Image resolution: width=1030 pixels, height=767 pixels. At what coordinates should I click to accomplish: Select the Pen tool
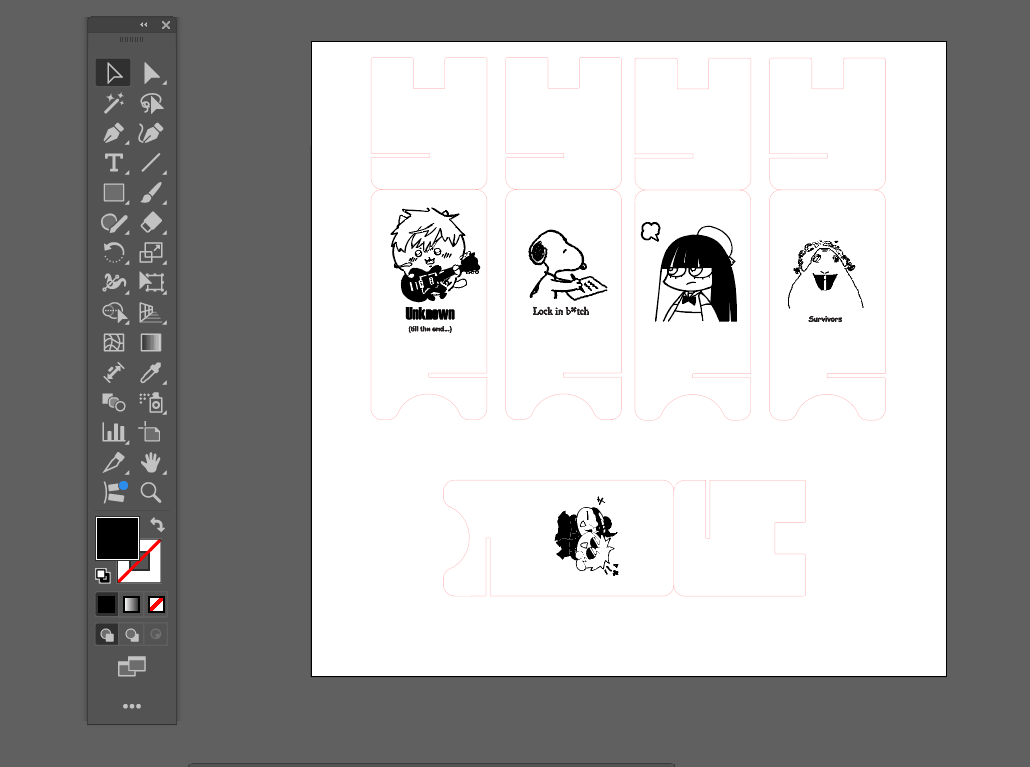pyautogui.click(x=113, y=132)
